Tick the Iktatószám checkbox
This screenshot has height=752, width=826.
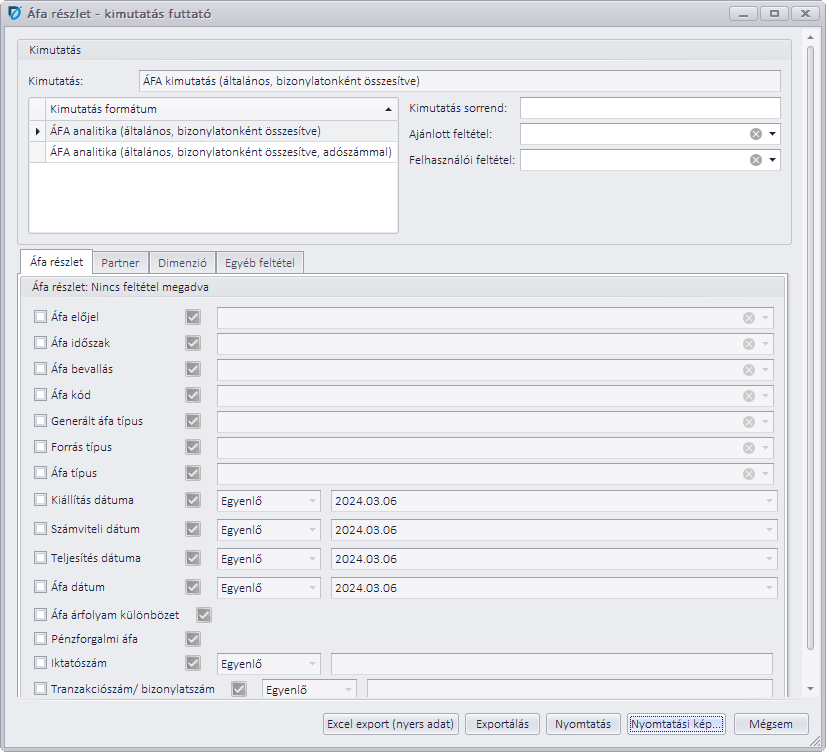click(x=40, y=663)
